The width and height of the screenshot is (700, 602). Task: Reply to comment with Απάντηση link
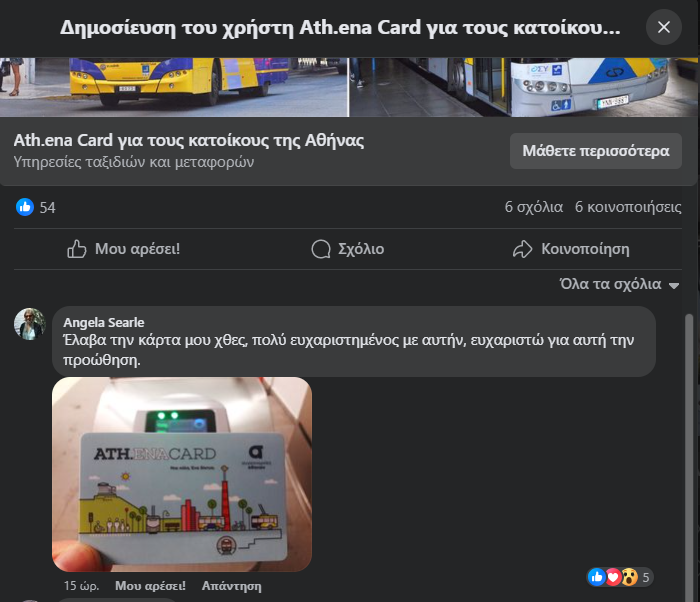231,586
